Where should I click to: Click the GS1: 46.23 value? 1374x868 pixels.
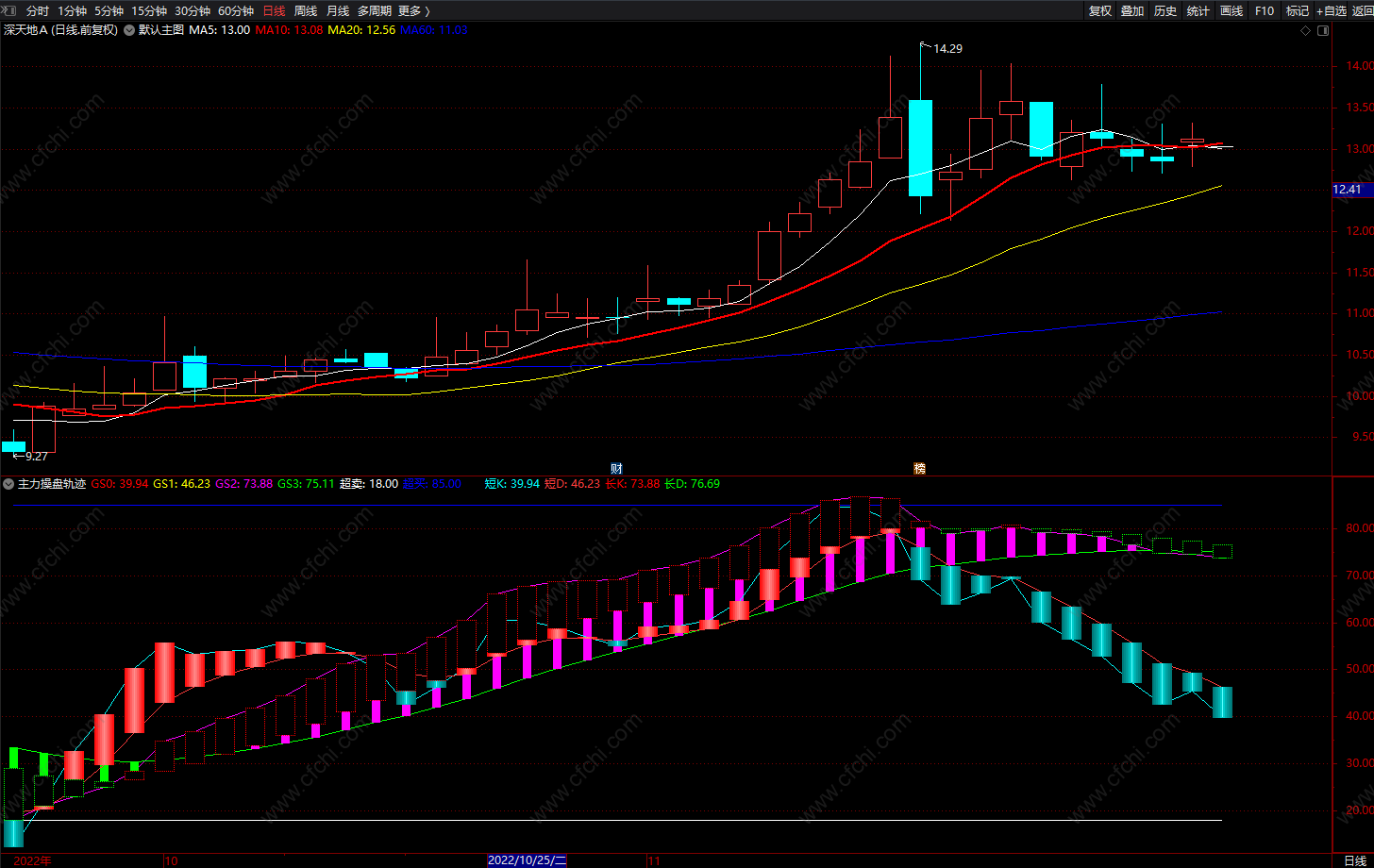[182, 484]
